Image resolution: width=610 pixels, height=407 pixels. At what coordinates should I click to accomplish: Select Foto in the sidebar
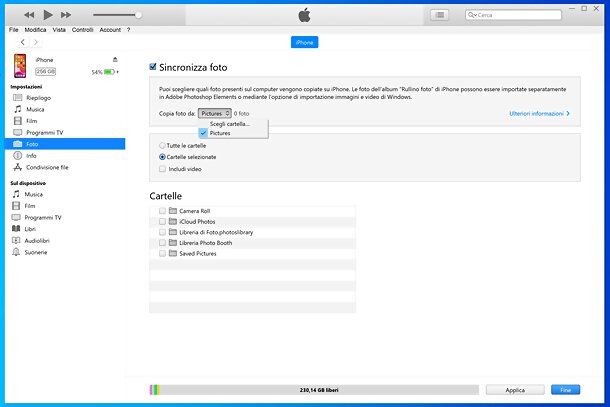[65, 144]
